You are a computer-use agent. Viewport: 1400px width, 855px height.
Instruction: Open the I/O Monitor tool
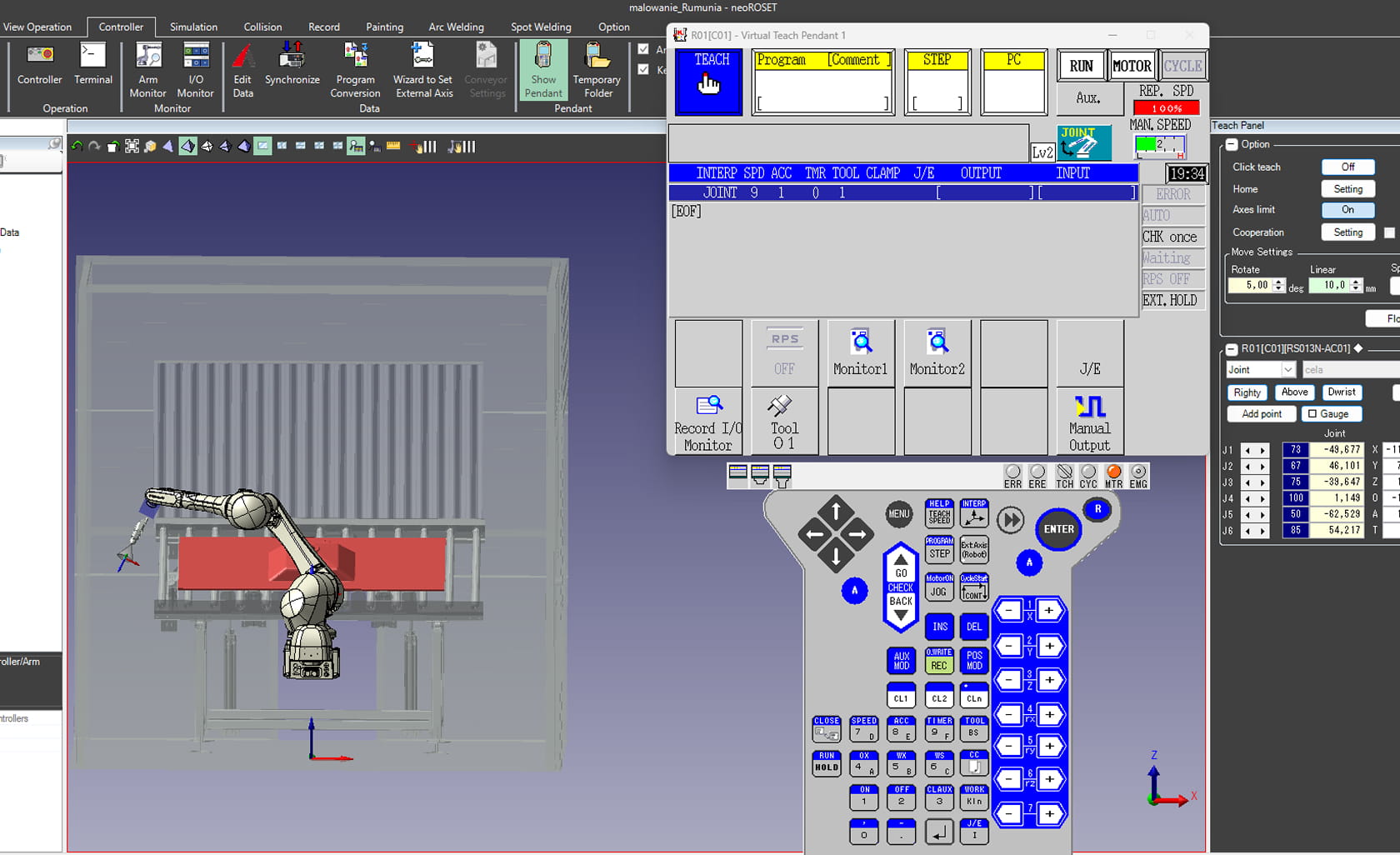tap(196, 70)
